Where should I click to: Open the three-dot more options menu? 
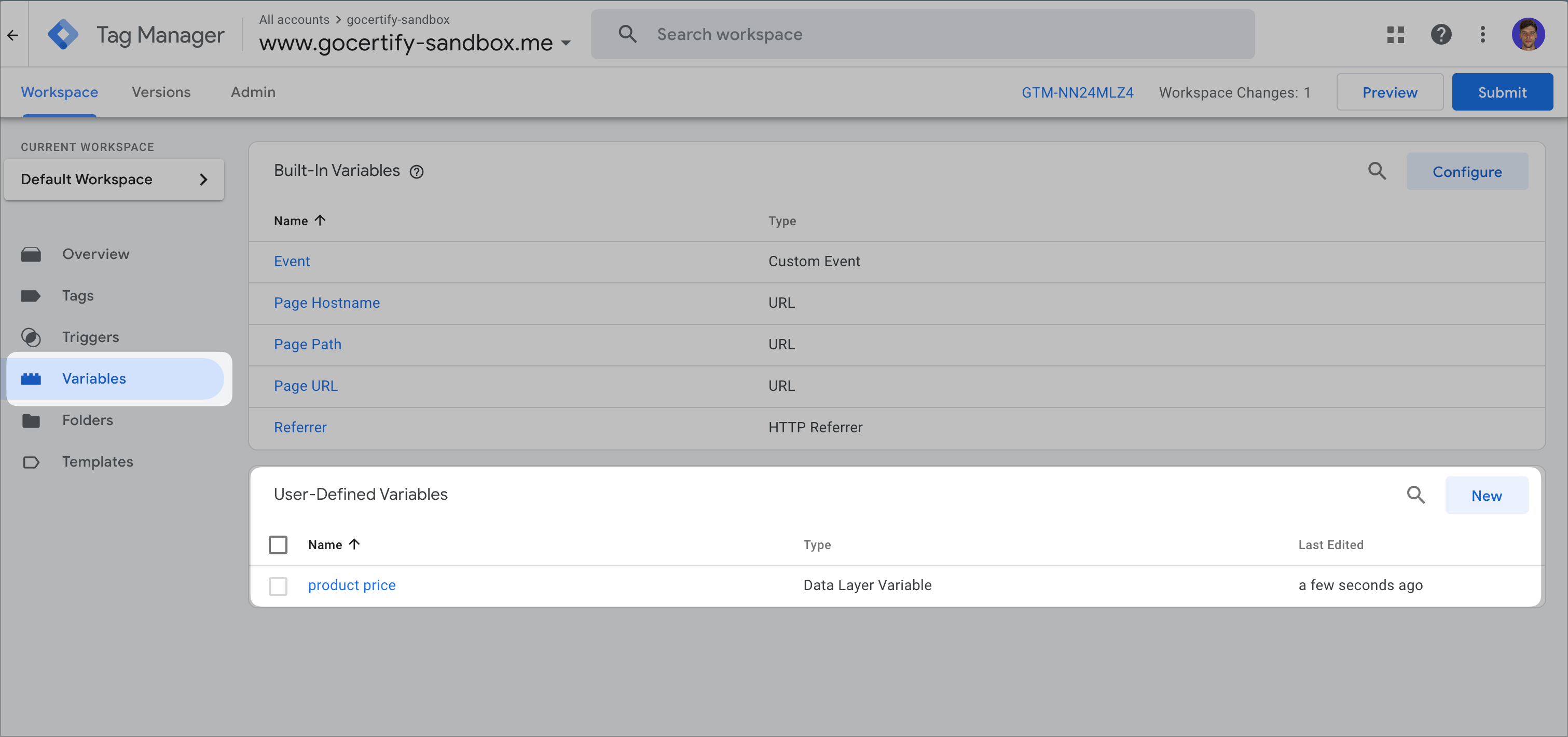pyautogui.click(x=1482, y=35)
